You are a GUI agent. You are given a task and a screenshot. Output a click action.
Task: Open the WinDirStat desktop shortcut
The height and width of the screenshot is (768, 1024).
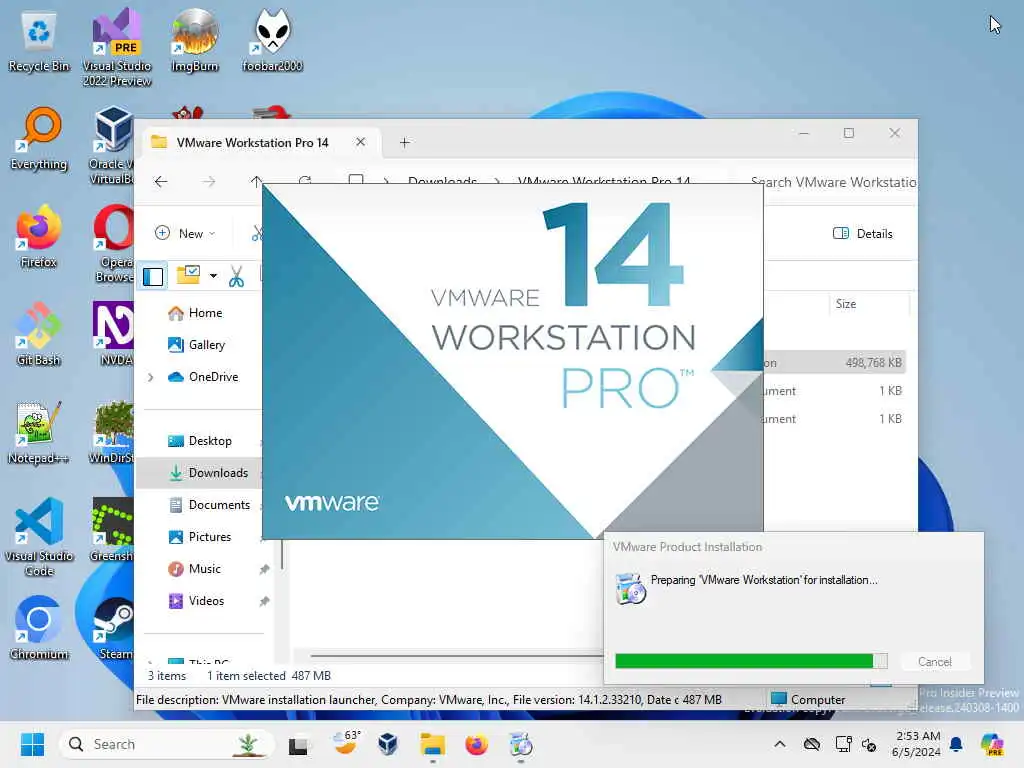pyautogui.click(x=112, y=432)
